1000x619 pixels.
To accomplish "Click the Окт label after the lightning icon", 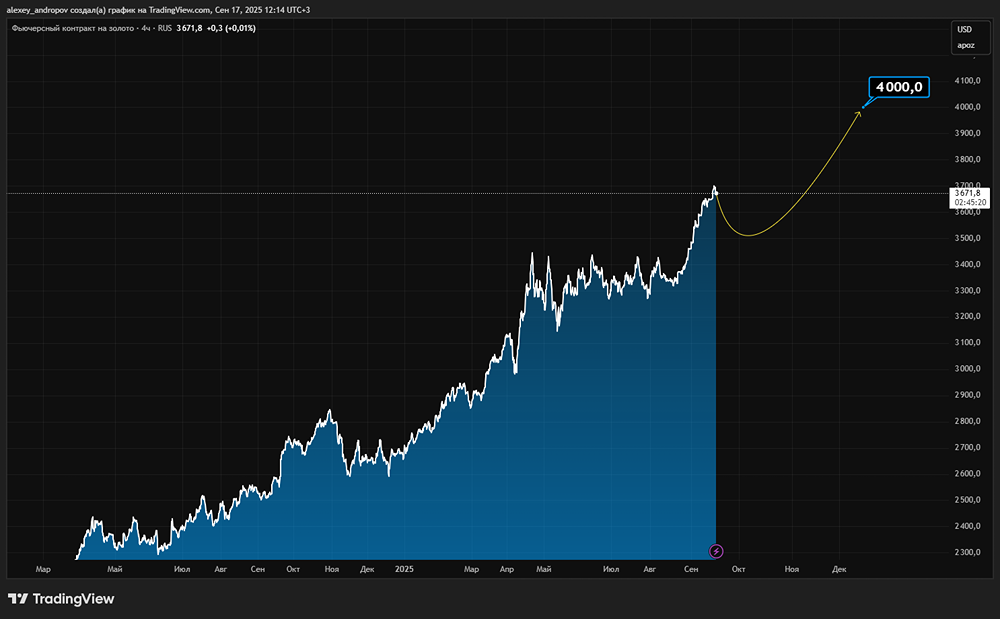I will click(738, 569).
